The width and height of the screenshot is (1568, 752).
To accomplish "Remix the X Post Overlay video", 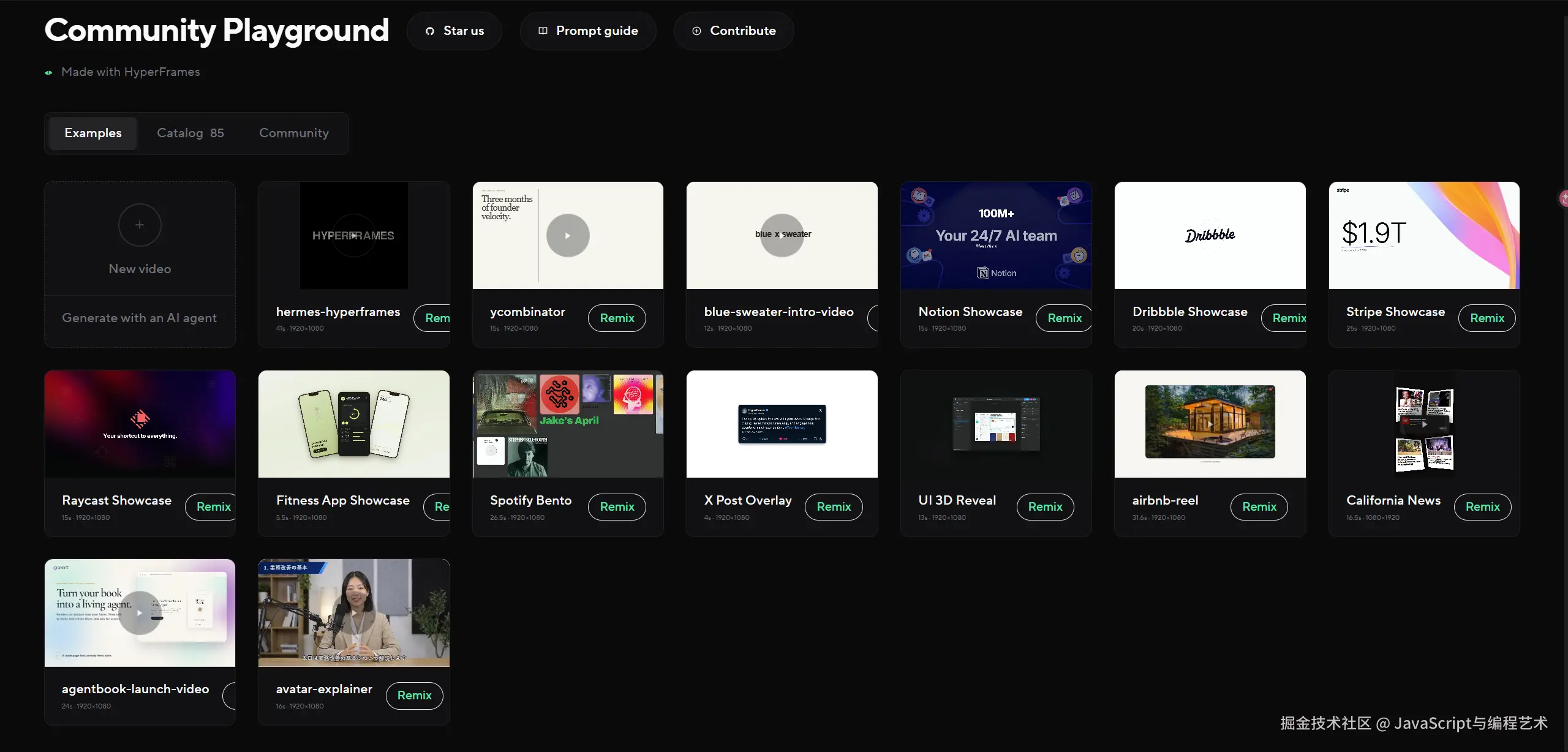I will click(x=834, y=506).
